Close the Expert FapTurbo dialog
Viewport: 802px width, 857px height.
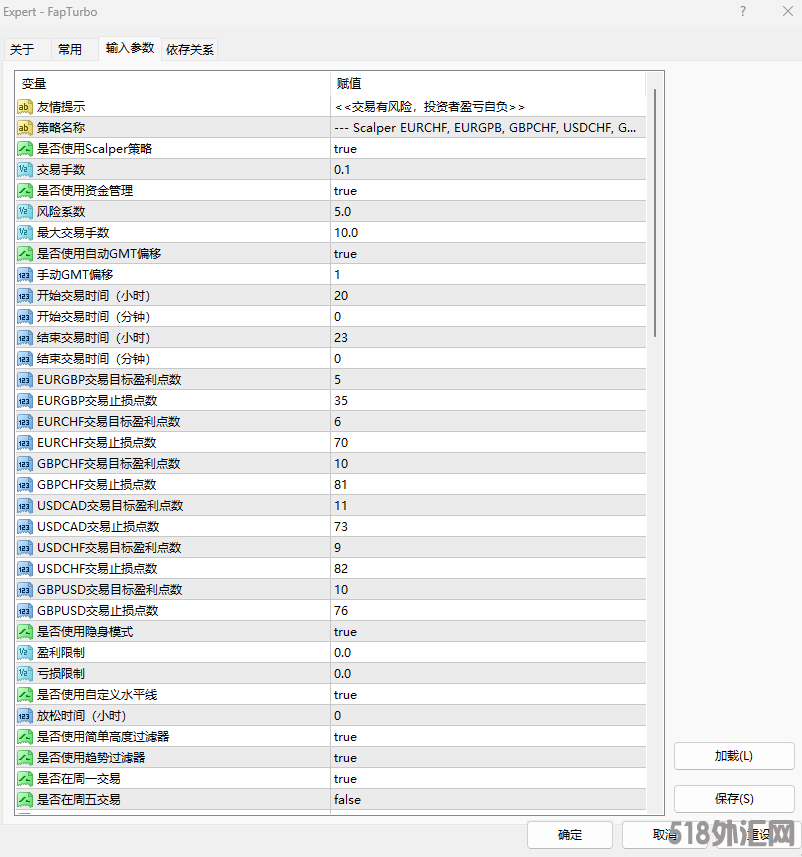pos(788,11)
